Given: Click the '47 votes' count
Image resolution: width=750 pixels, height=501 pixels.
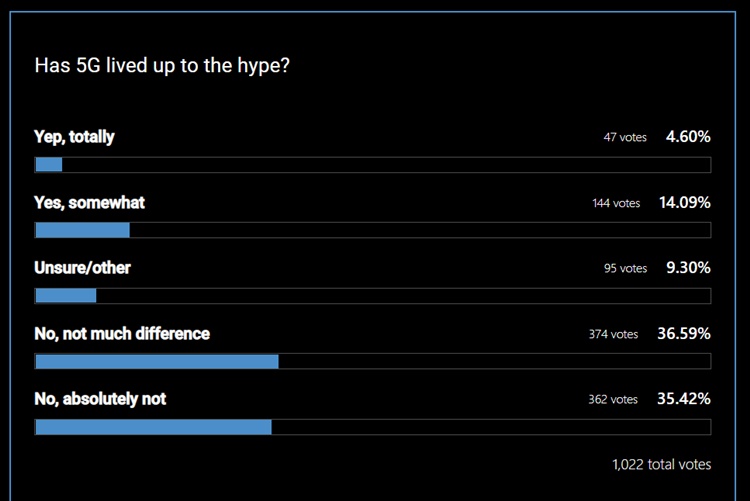Looking at the screenshot, I should (x=625, y=137).
